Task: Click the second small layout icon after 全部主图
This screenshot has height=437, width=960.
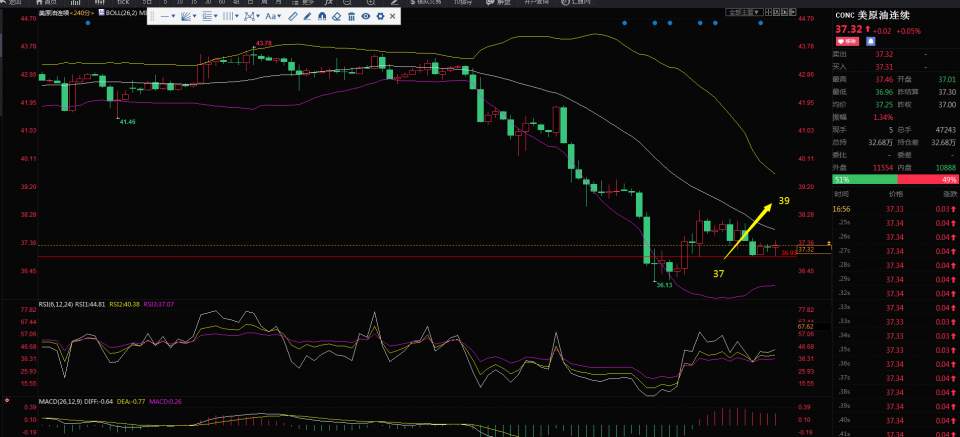Action: [776, 12]
